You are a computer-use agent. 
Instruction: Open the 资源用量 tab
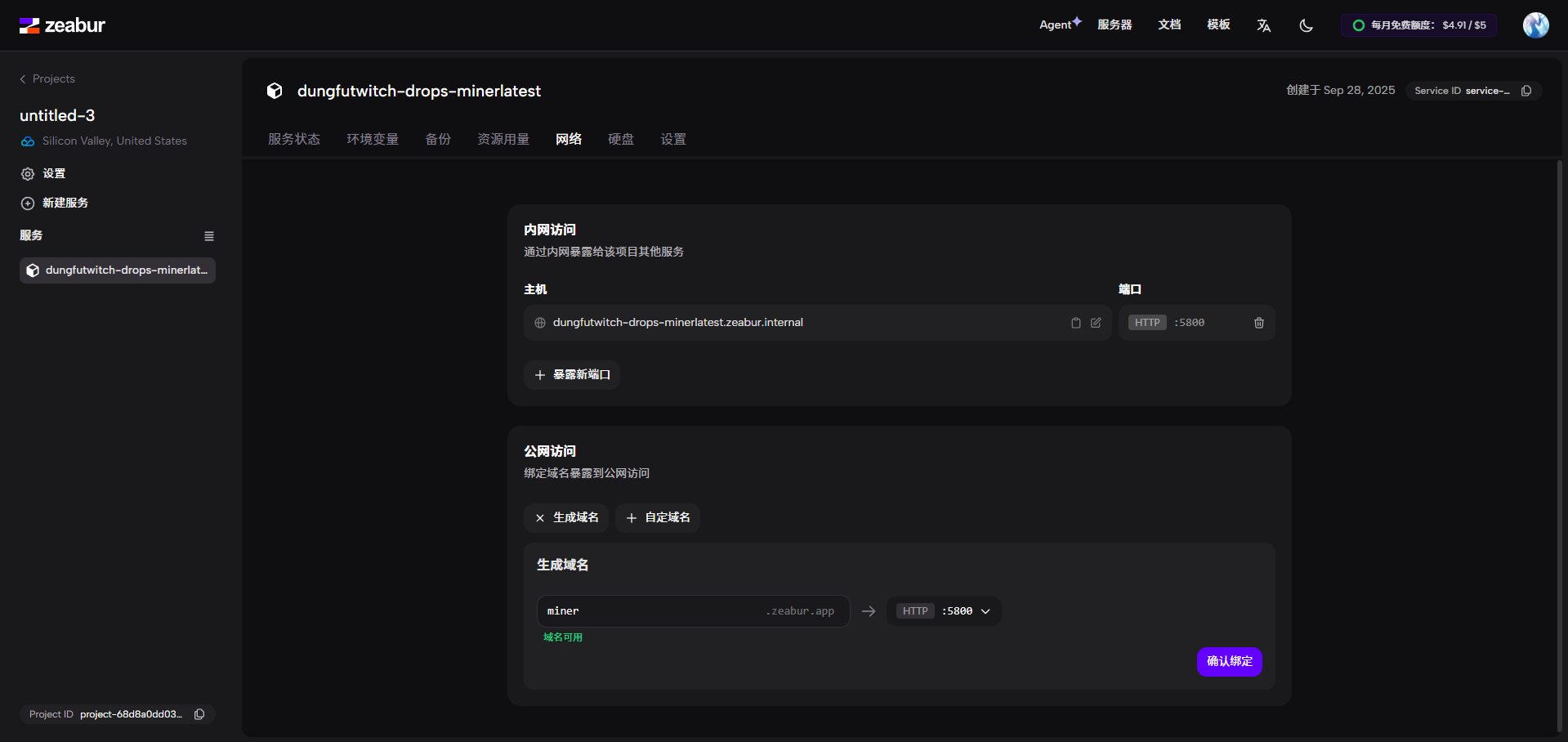(x=503, y=139)
